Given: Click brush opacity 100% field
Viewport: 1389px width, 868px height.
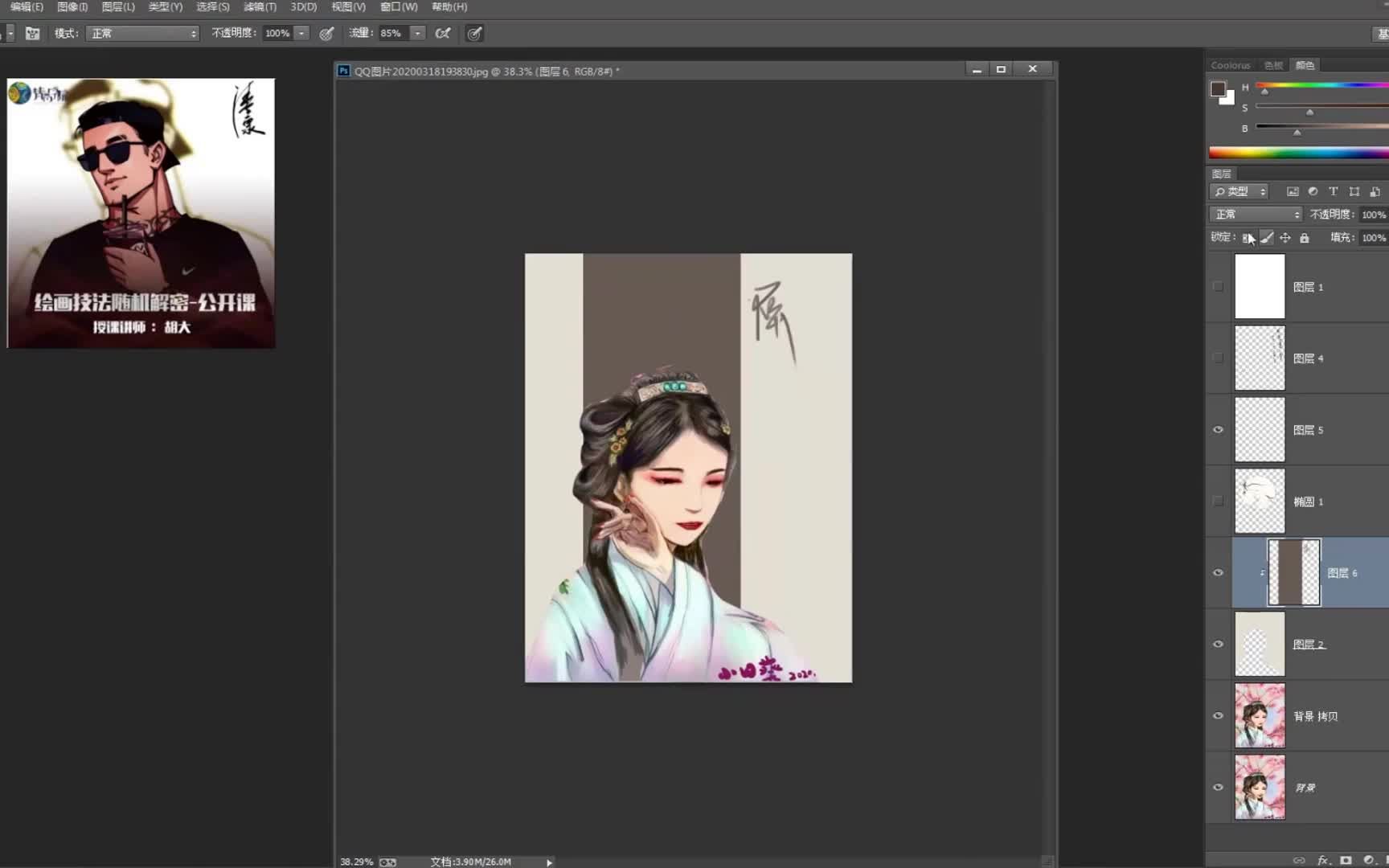Looking at the screenshot, I should coord(277,33).
